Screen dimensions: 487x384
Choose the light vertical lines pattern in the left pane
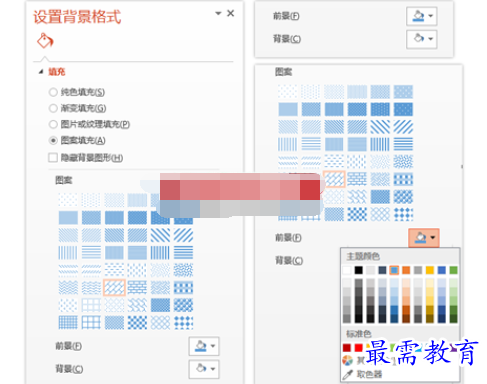[x=68, y=253]
